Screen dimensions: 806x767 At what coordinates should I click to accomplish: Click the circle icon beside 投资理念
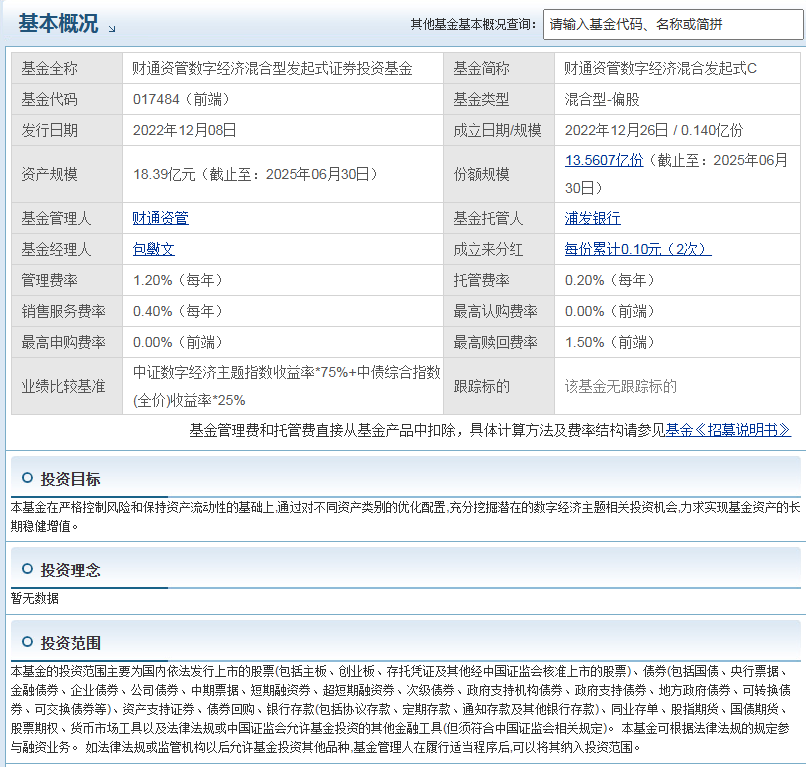(x=27, y=569)
